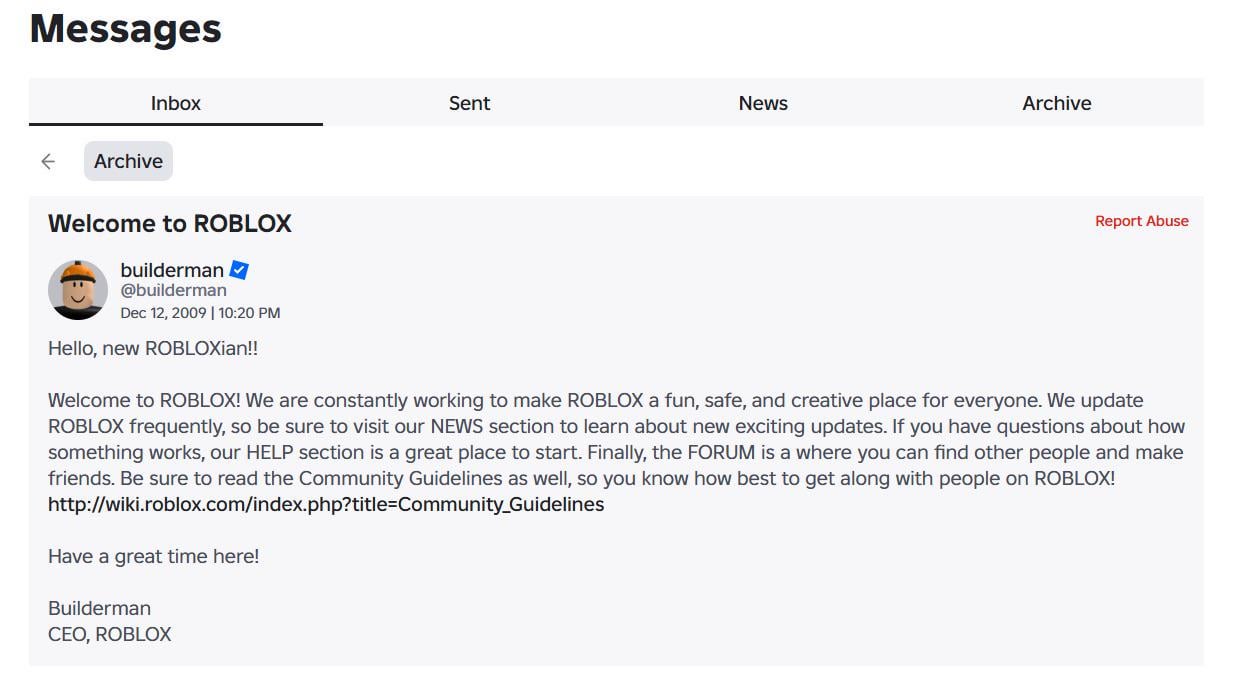Click the @builderman username handle
Viewport: 1242px width, 680px height.
coord(173,291)
